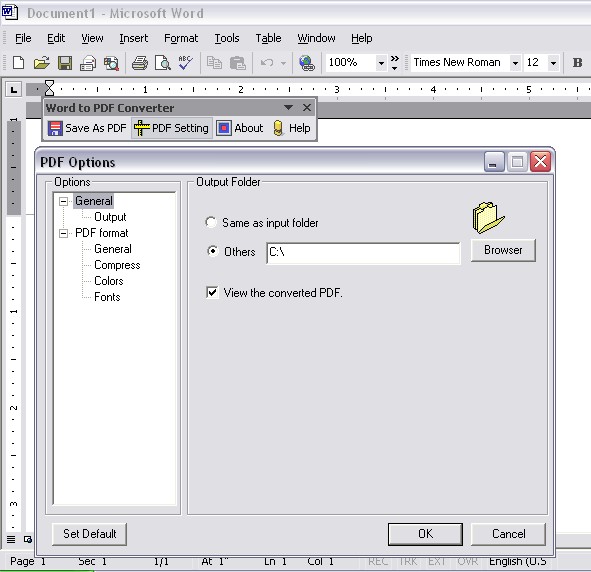Click Save As PDF in converter toolbar
The image size is (591, 572).
click(x=87, y=128)
